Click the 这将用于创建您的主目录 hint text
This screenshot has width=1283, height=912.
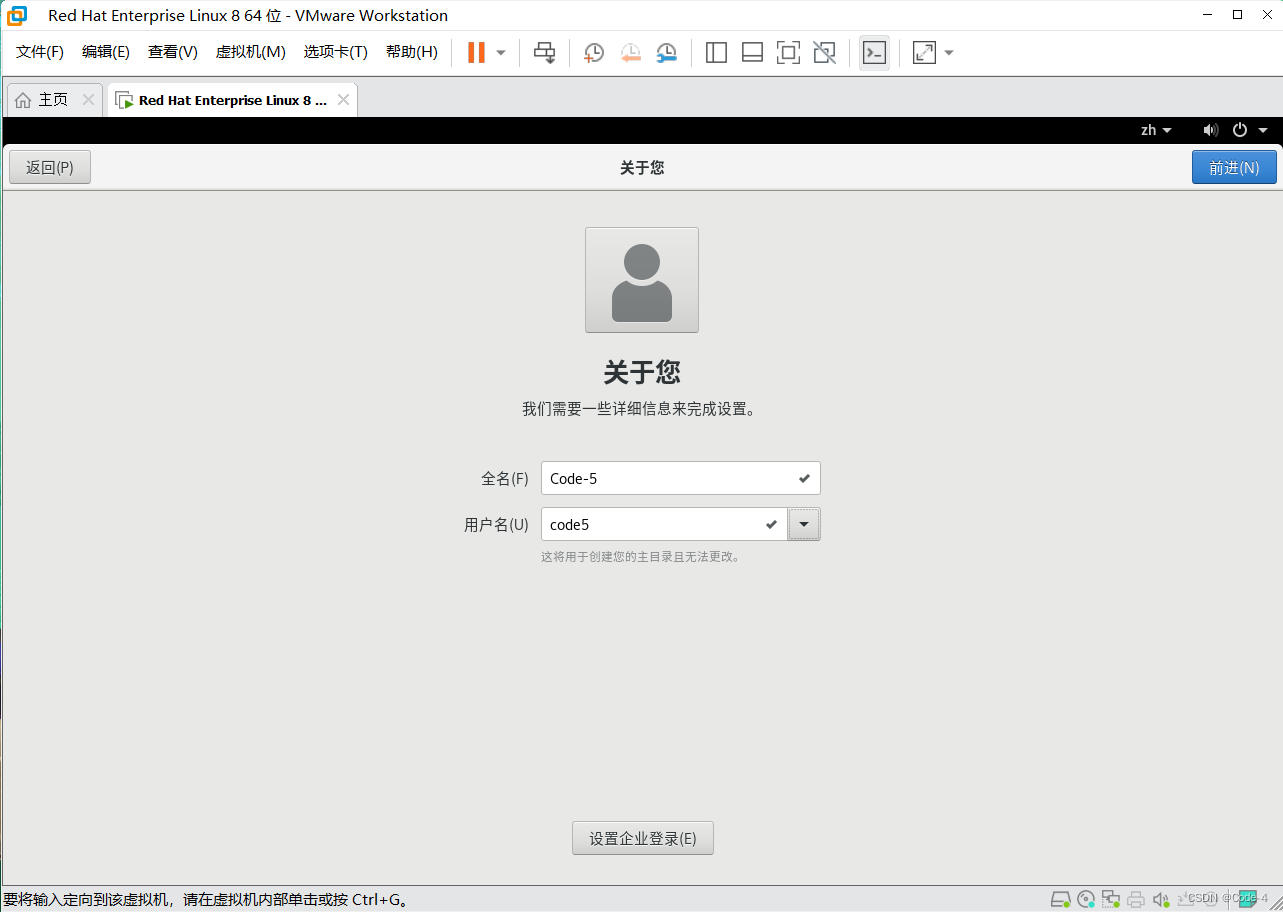coord(640,557)
